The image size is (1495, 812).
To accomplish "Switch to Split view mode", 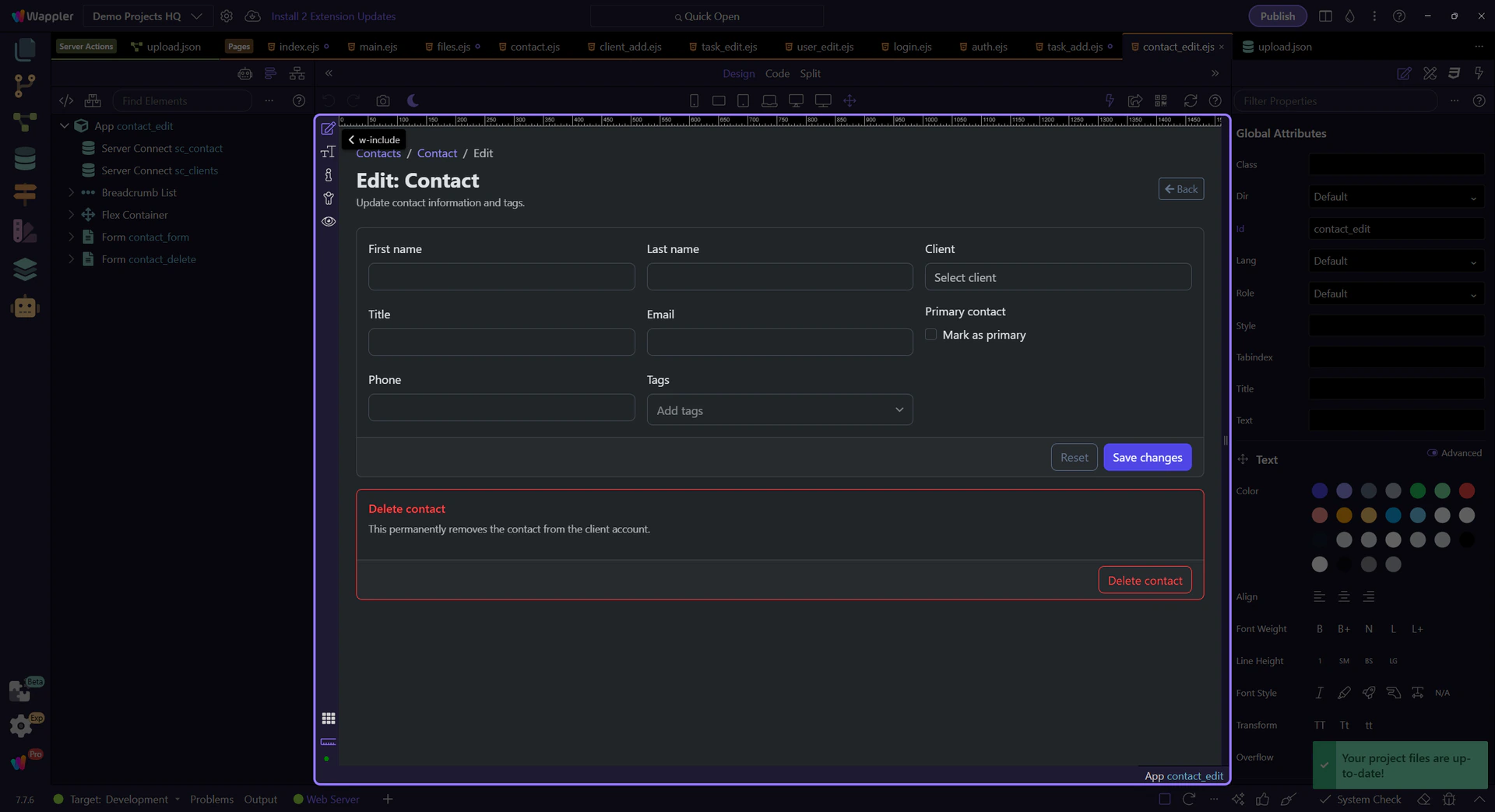I will tap(810, 73).
